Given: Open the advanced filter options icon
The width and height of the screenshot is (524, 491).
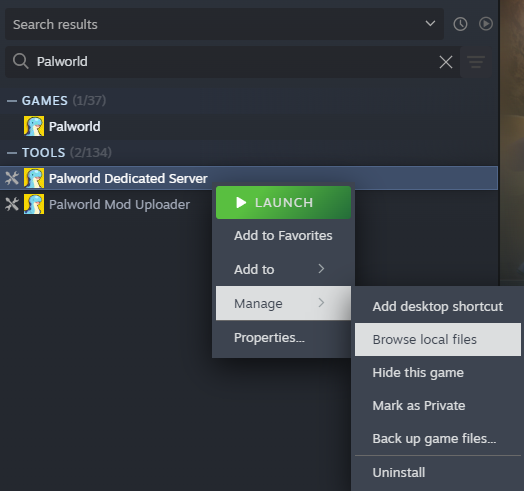Looking at the screenshot, I should pos(476,62).
